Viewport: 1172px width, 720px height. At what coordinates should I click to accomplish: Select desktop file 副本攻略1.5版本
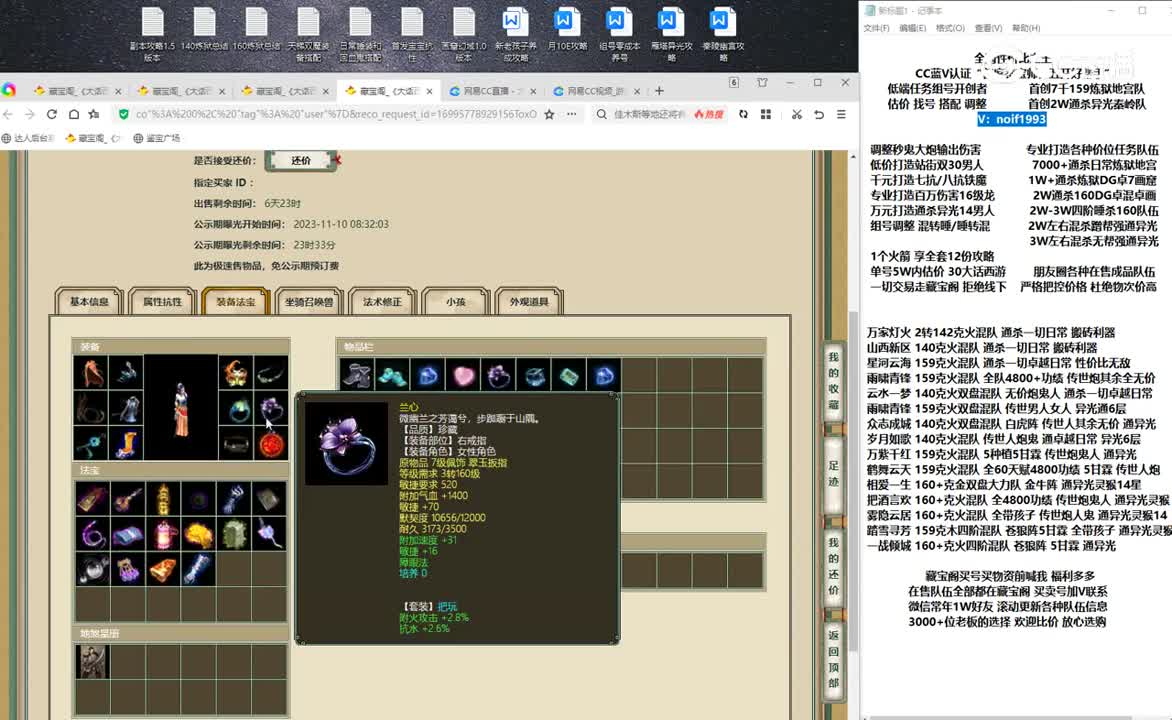pyautogui.click(x=152, y=35)
